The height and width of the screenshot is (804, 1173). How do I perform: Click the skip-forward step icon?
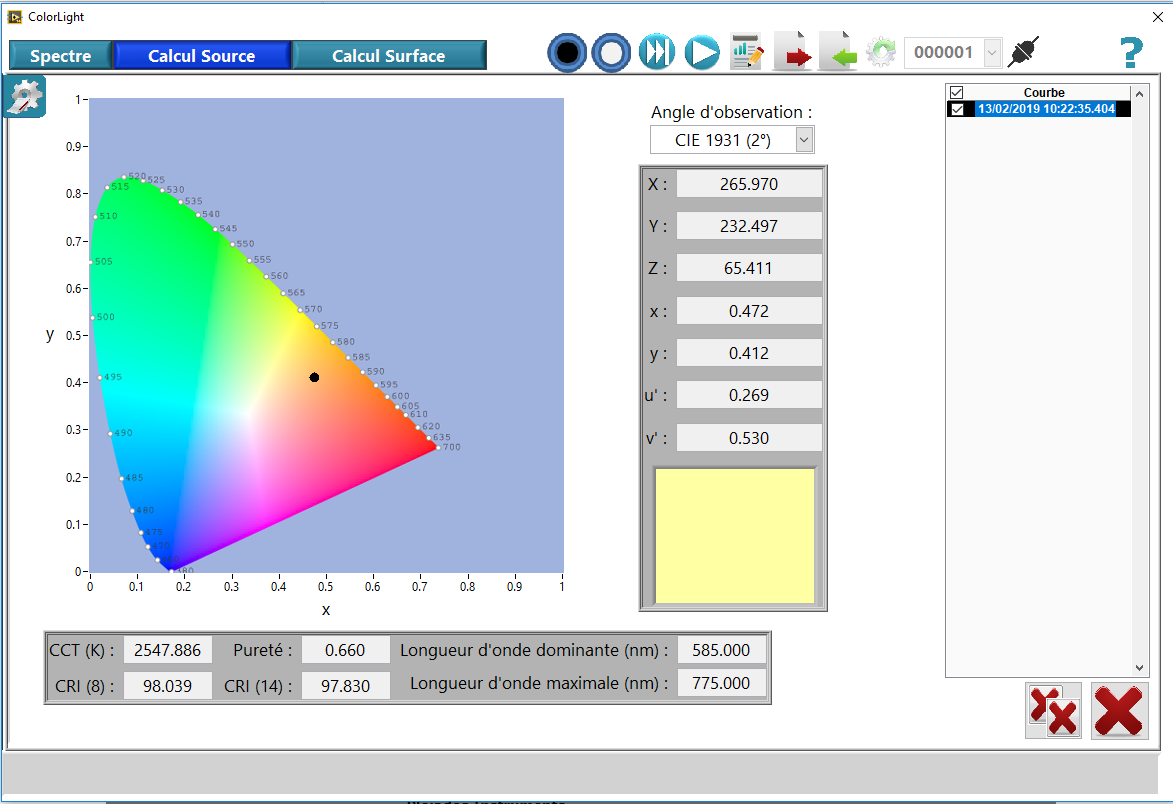656,52
